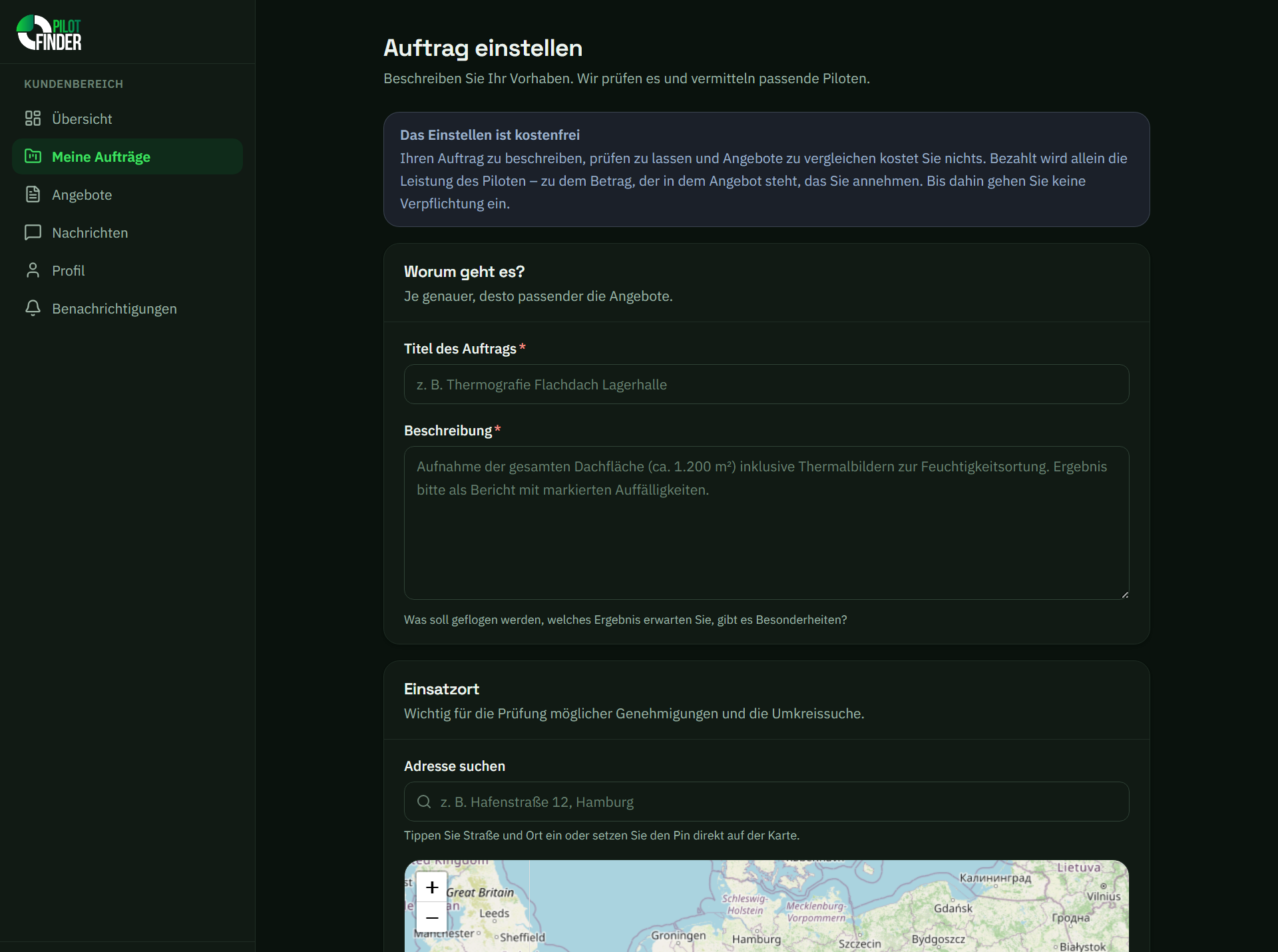This screenshot has height=952, width=1278.
Task: Open Meine Aufträge in the sidebar
Action: (127, 156)
